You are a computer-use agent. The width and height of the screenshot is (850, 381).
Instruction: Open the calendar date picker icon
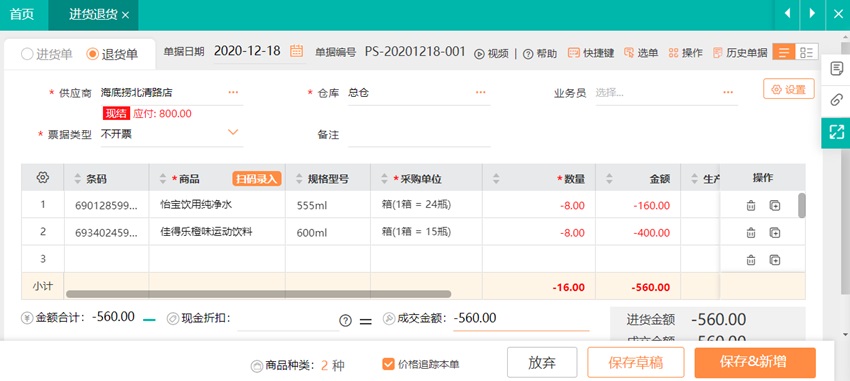click(x=296, y=51)
